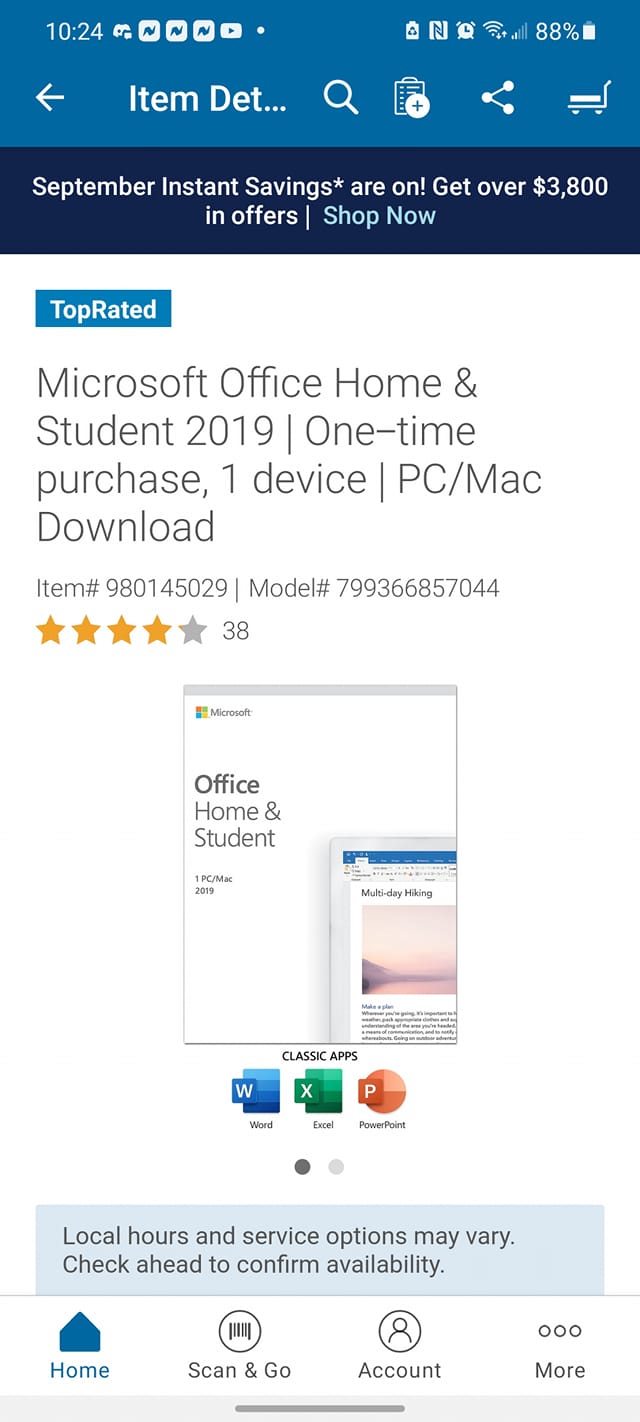Tap the Word app icon
Viewport: 640px width, 1422px height.
(257, 1091)
